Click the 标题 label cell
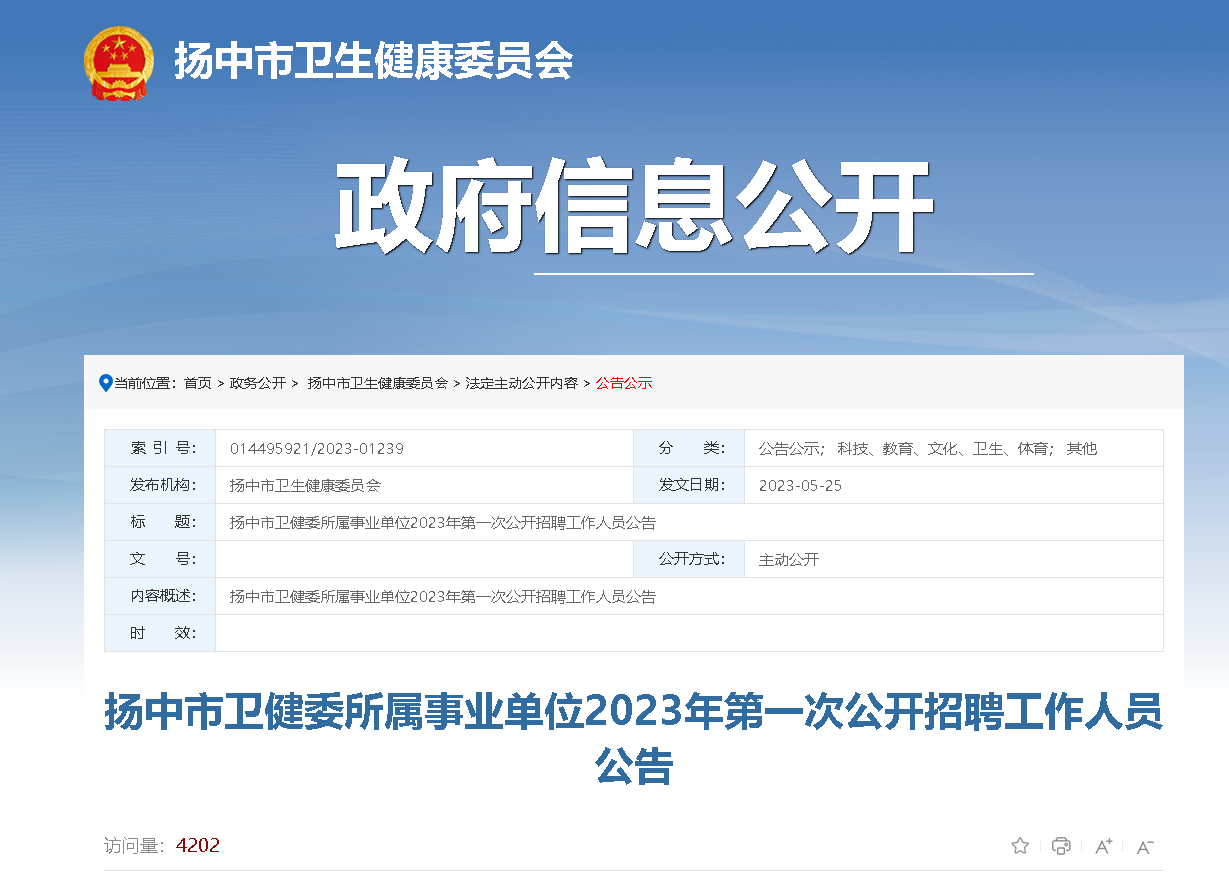Screen dimensions: 1229x885 coord(160,522)
